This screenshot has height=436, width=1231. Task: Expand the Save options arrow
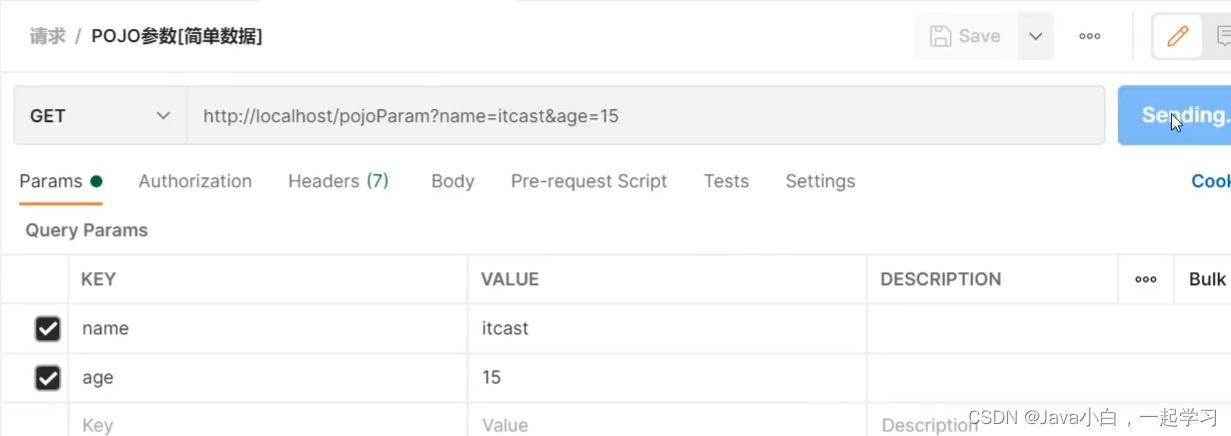pyautogui.click(x=1036, y=37)
